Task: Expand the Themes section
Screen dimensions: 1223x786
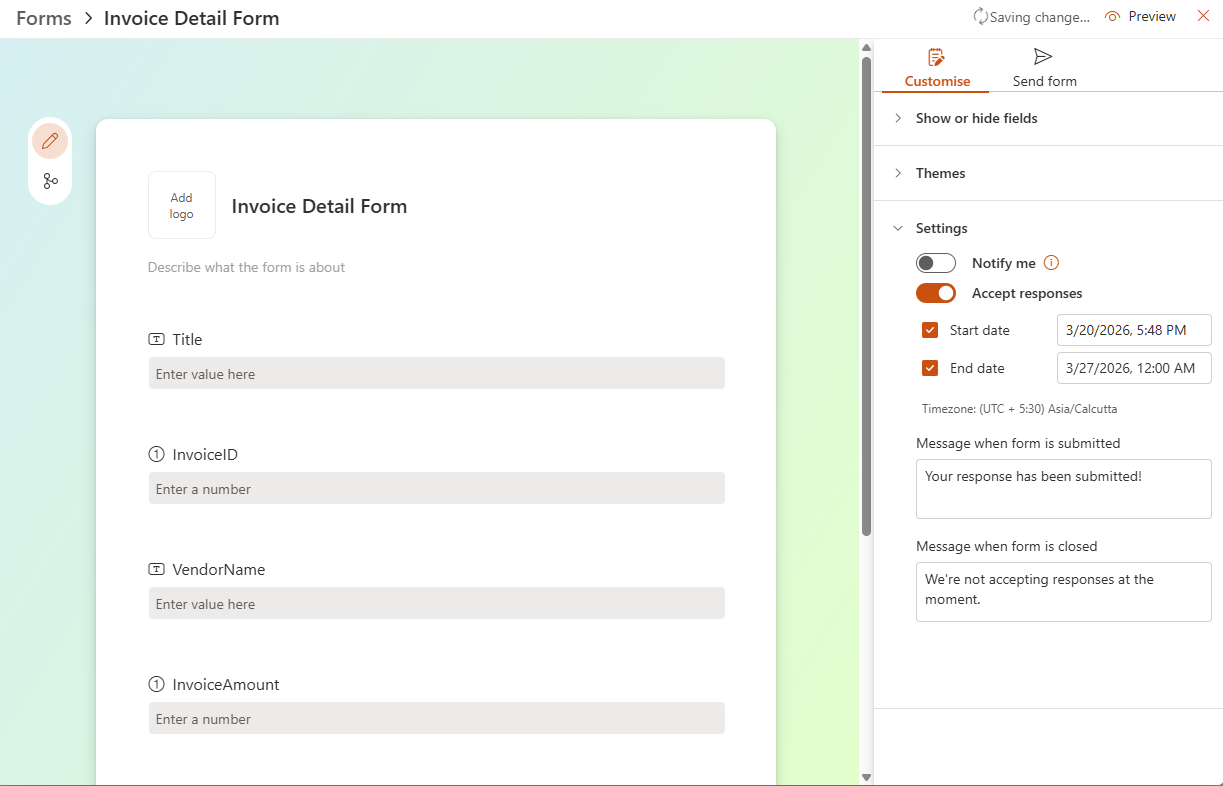Action: click(940, 173)
